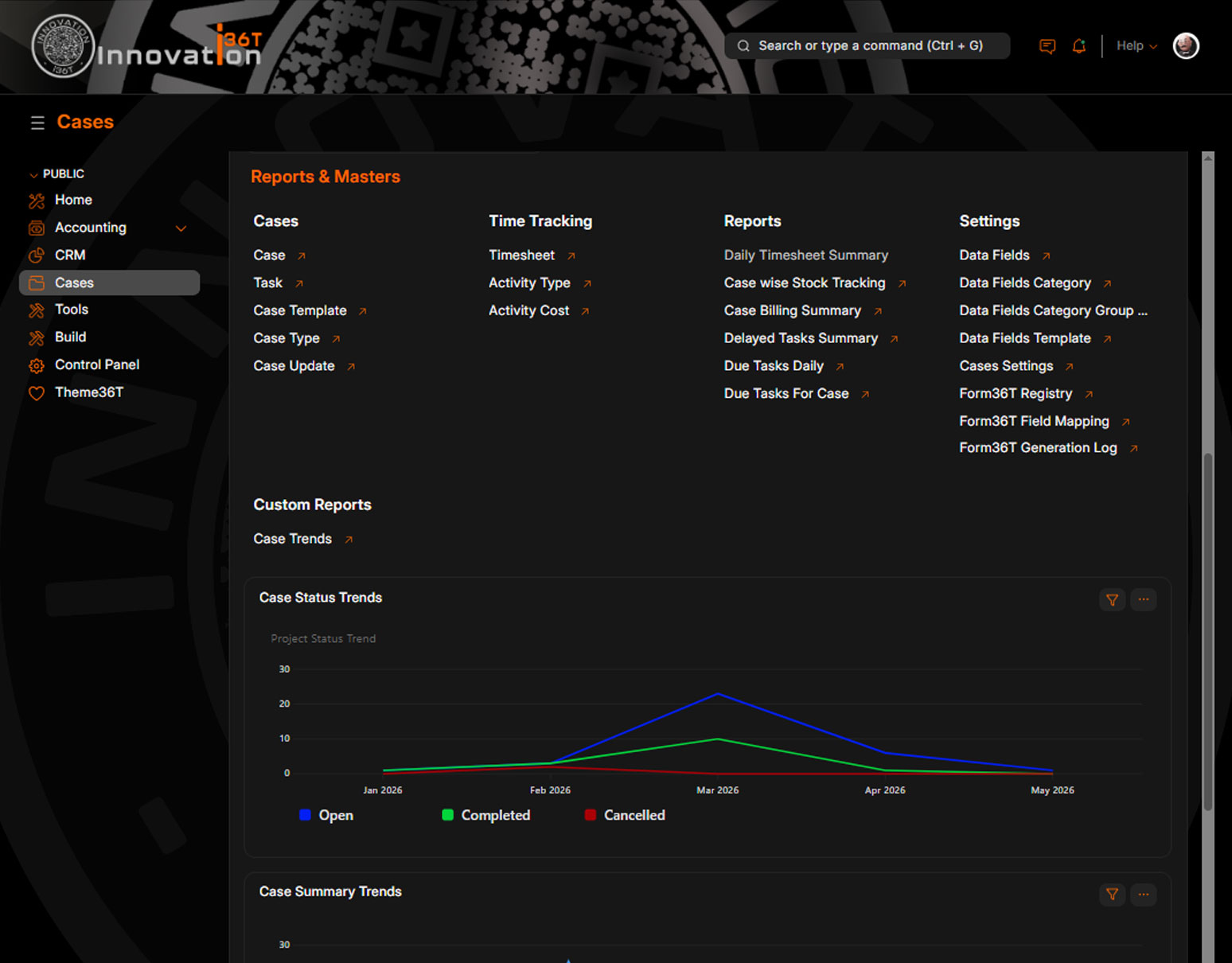This screenshot has height=963, width=1232.
Task: Open Case Summary Trends more options
Action: pyautogui.click(x=1144, y=895)
